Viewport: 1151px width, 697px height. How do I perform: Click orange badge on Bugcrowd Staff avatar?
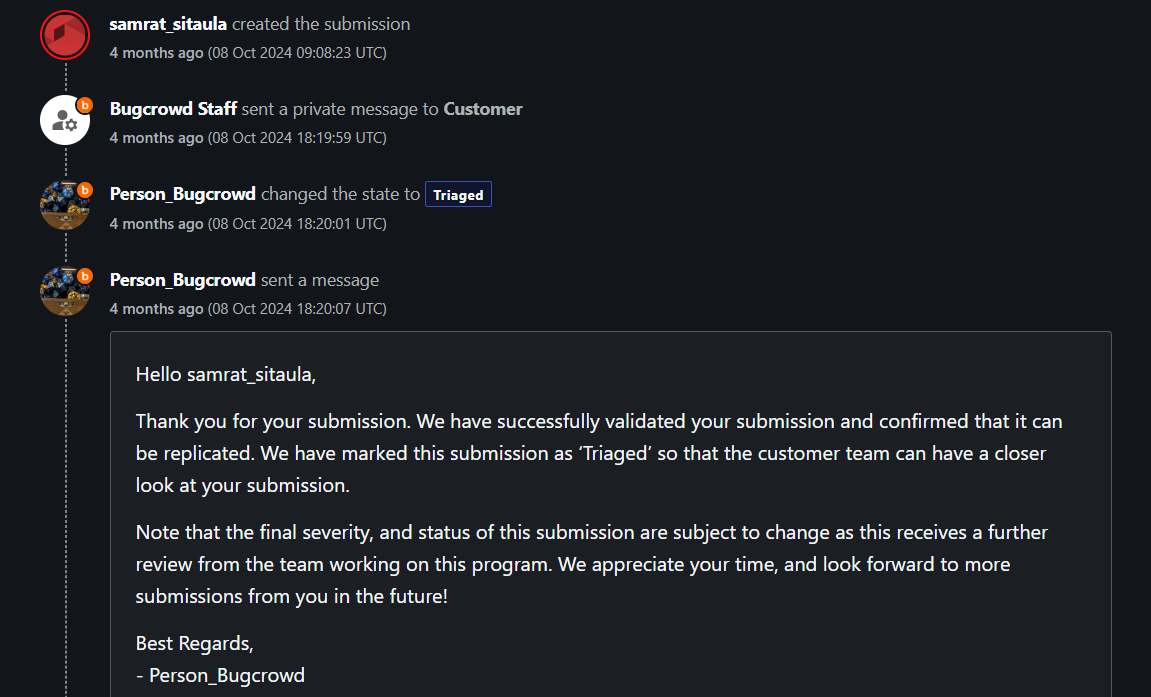click(x=85, y=104)
